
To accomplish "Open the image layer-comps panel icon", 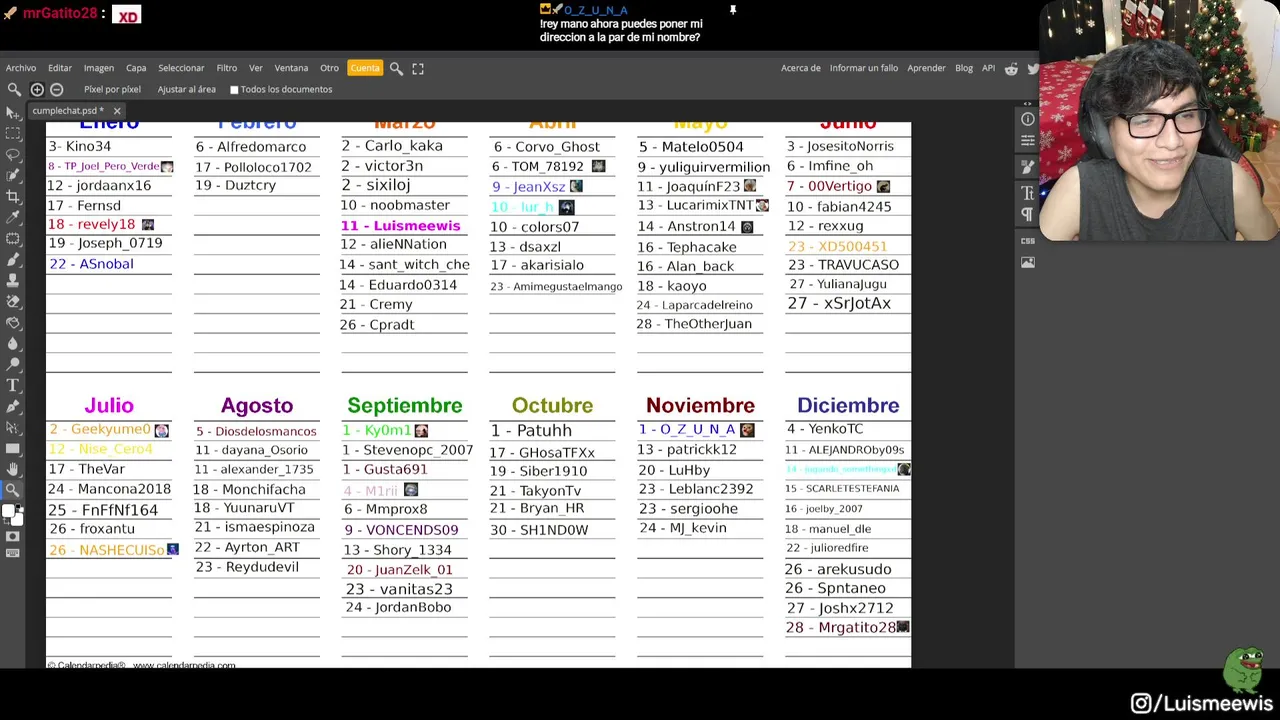I will (x=1028, y=262).
